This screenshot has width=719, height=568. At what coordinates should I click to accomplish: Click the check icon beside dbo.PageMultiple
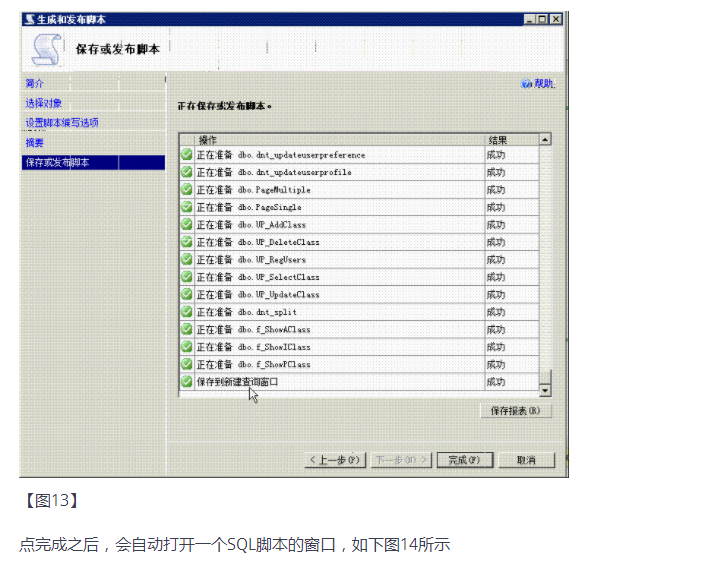click(x=187, y=189)
